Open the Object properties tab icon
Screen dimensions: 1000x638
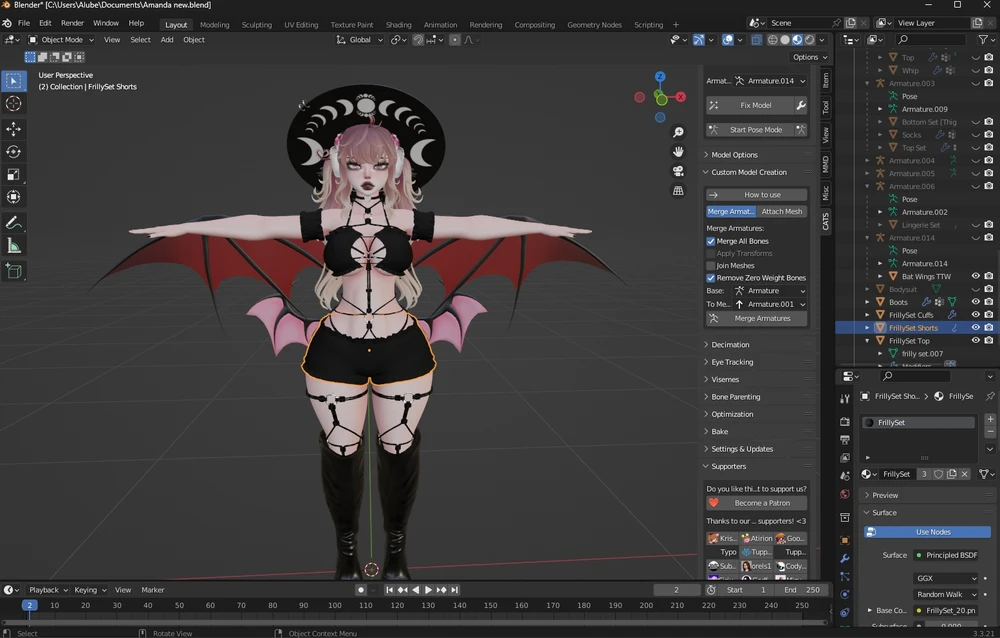coord(845,540)
